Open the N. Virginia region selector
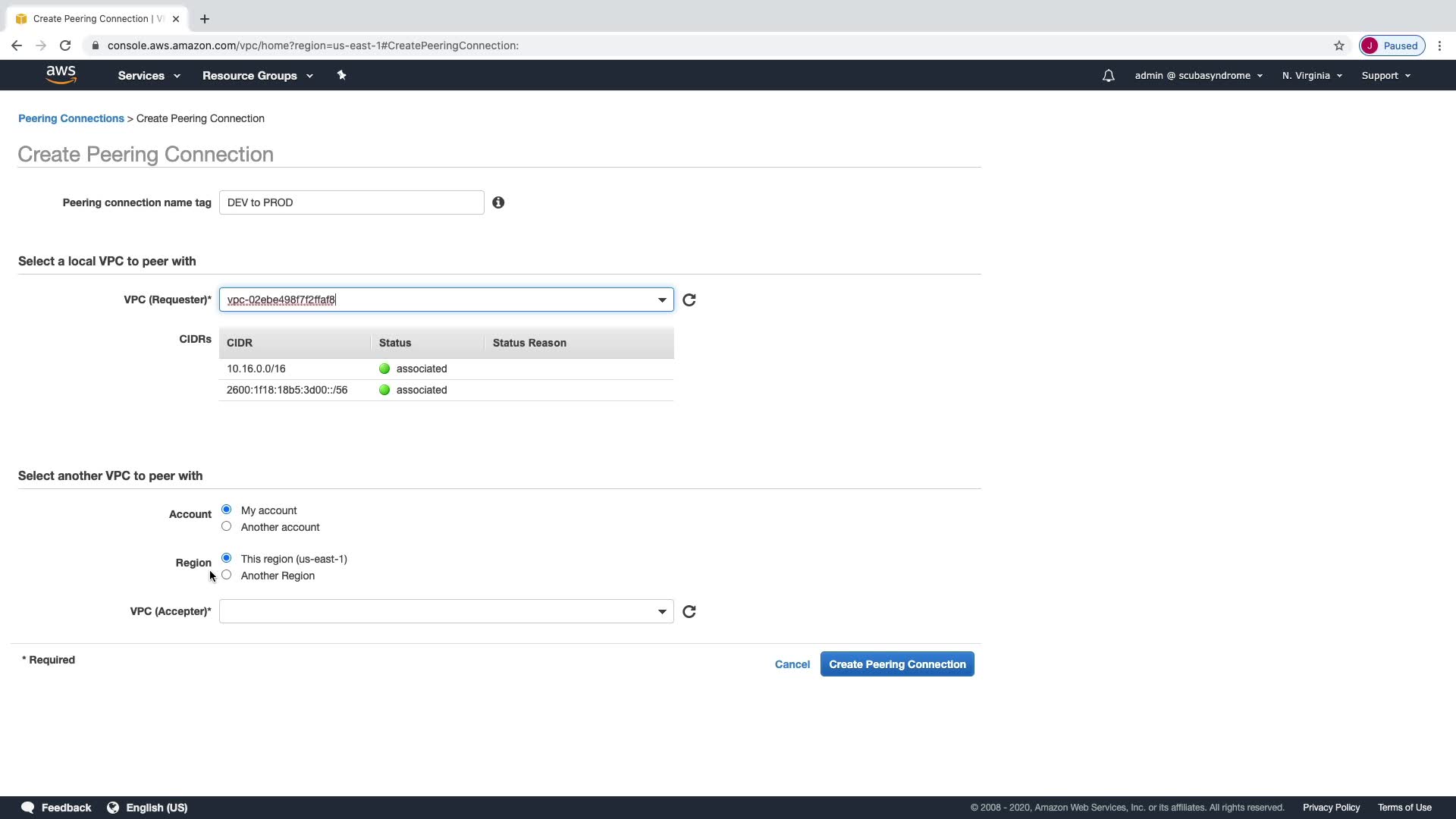This screenshot has width=1456, height=819. [x=1312, y=76]
